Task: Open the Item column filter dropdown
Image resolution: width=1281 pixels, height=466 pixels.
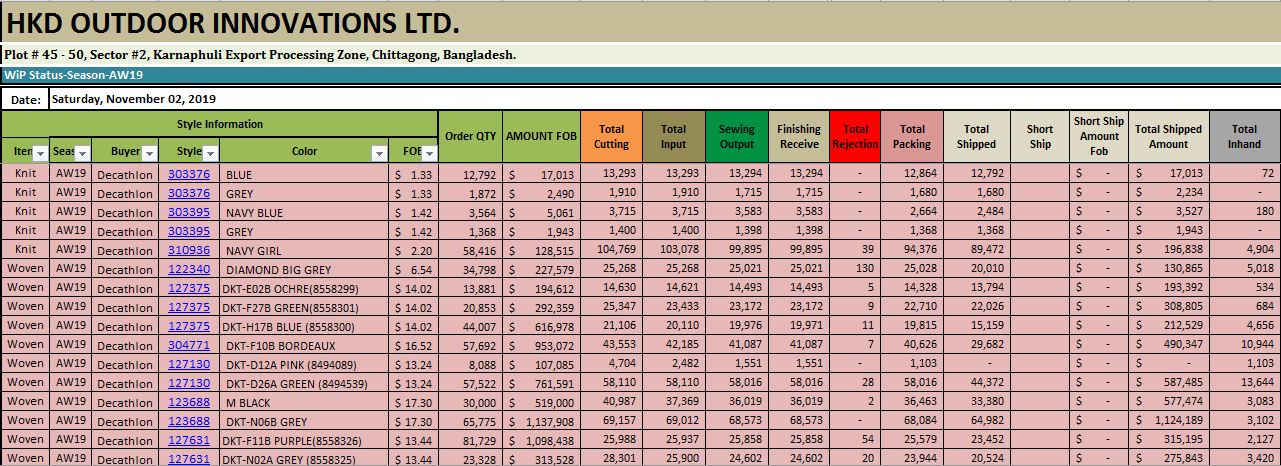Action: (40, 153)
